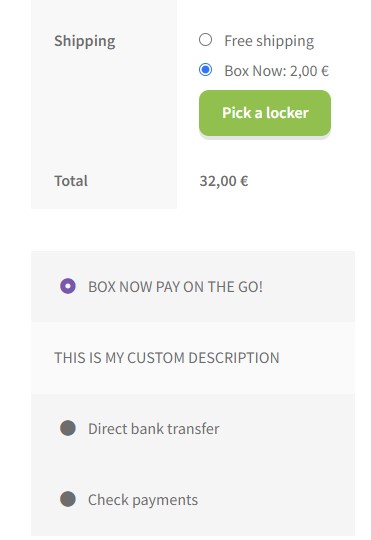Click THIS IS MY CUSTOM DESCRIPTION text
The height and width of the screenshot is (540, 371).
[167, 358]
